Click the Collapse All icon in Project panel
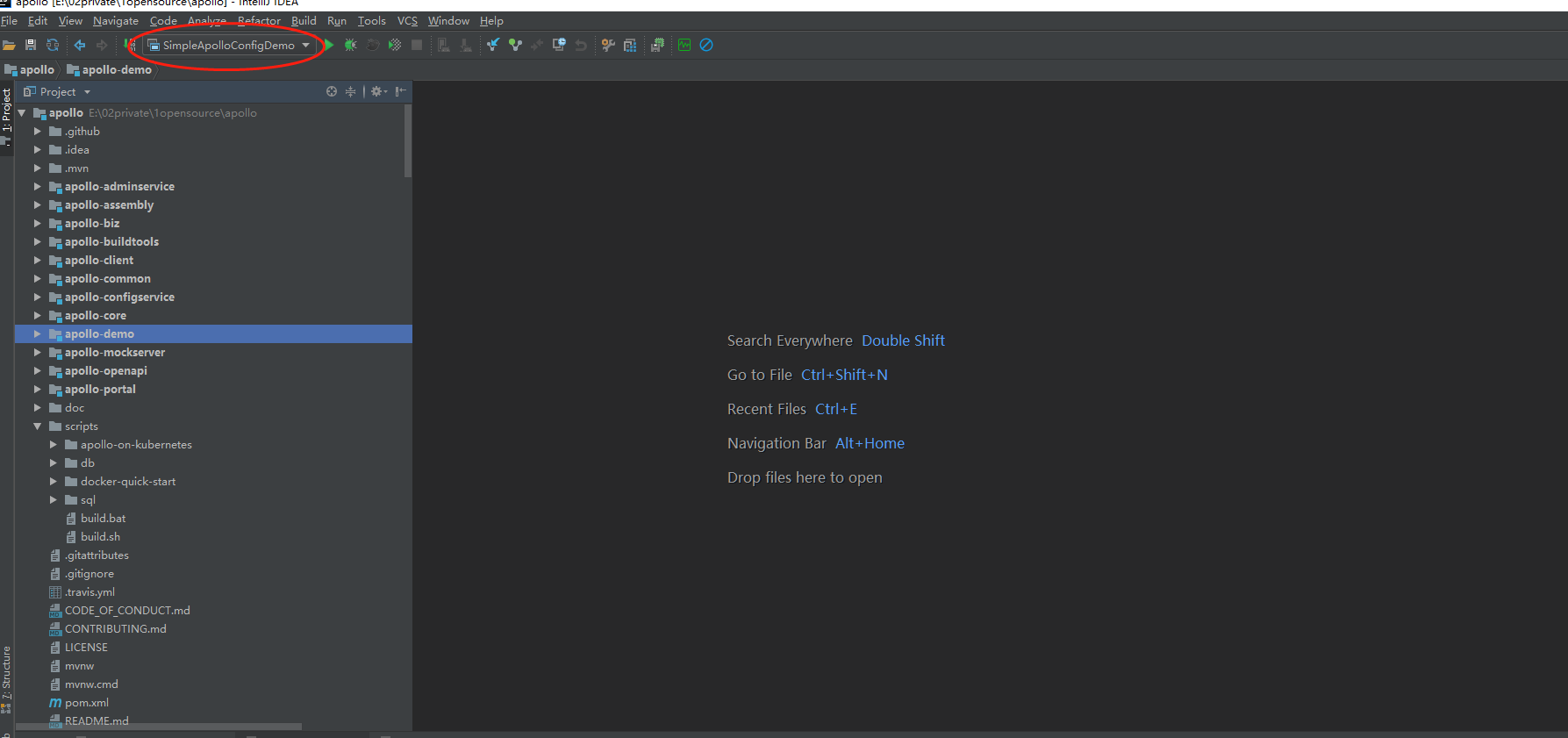Viewport: 1568px width, 738px height. [350, 91]
